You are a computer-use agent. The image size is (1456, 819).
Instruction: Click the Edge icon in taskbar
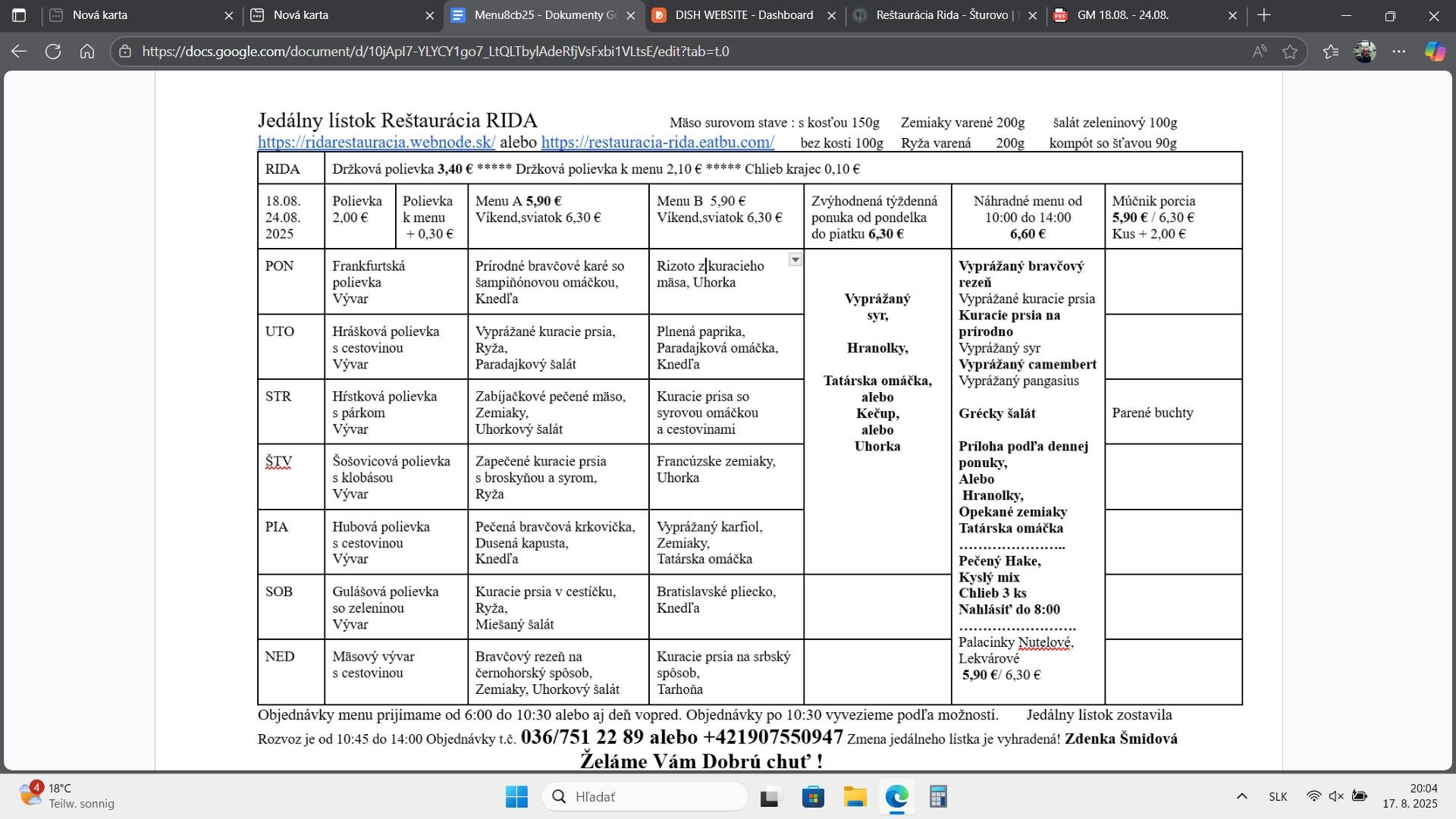click(896, 797)
